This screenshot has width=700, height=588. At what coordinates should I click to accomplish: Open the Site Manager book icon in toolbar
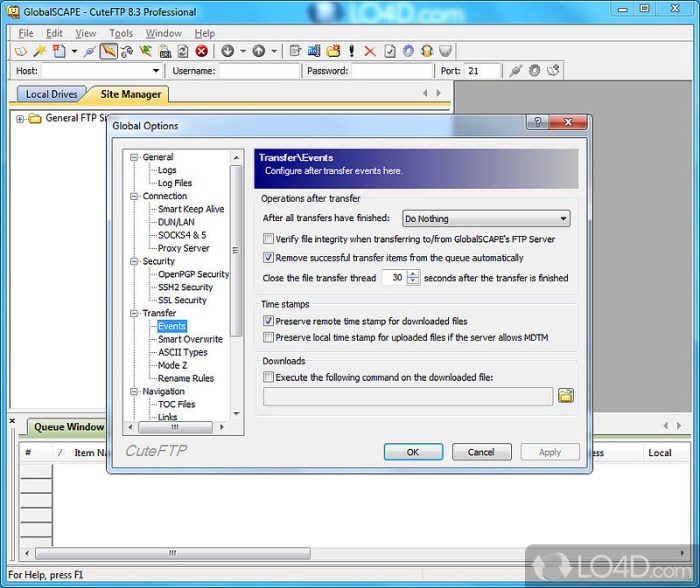point(20,51)
